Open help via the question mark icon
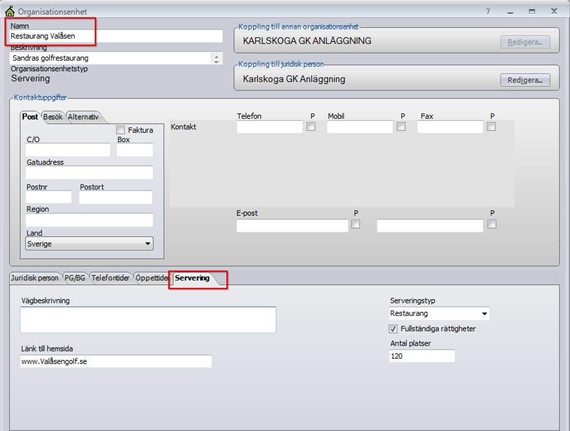Screen dimensions: 570x431 488,12
